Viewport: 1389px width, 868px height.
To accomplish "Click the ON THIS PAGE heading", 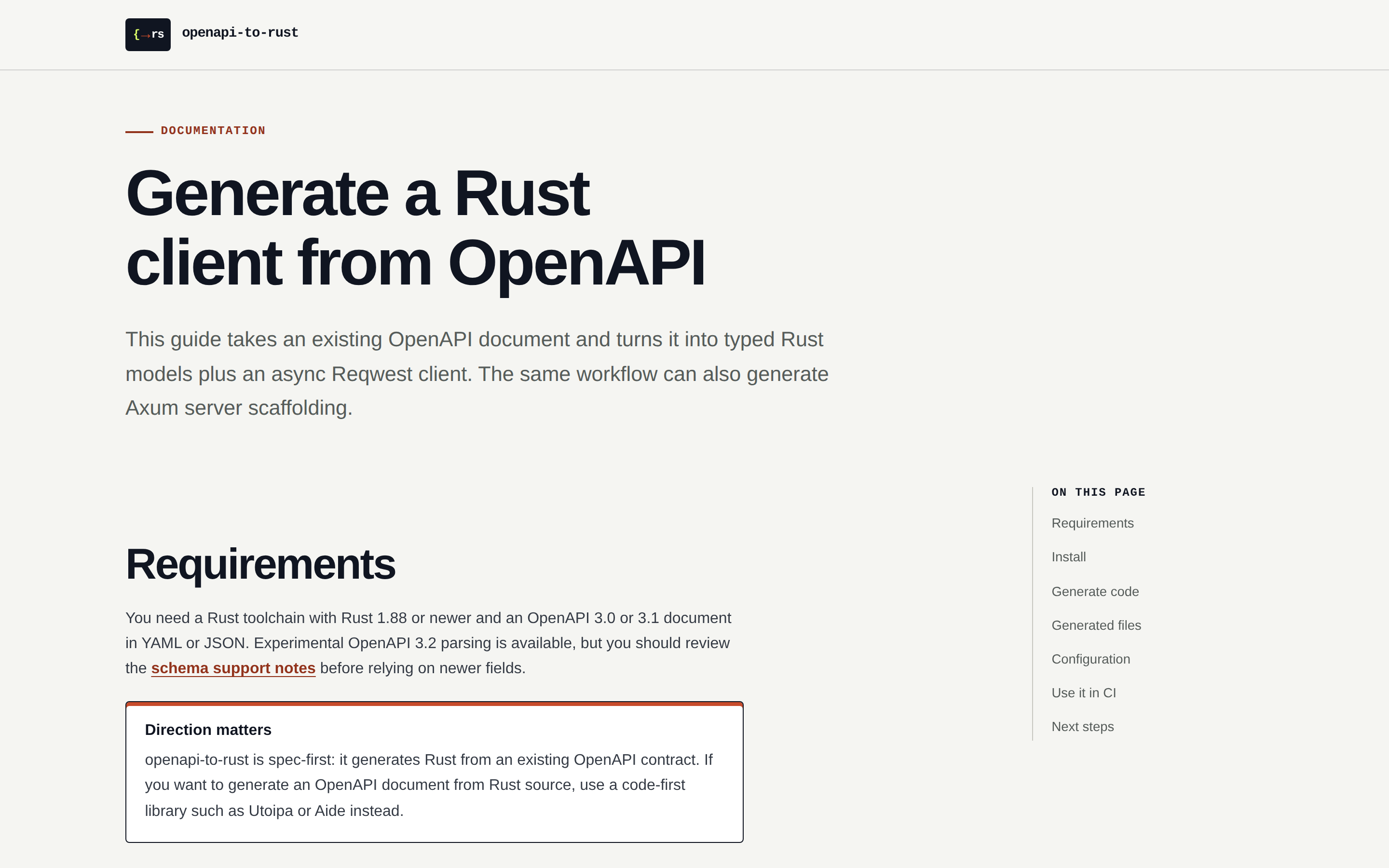I will click(1098, 492).
